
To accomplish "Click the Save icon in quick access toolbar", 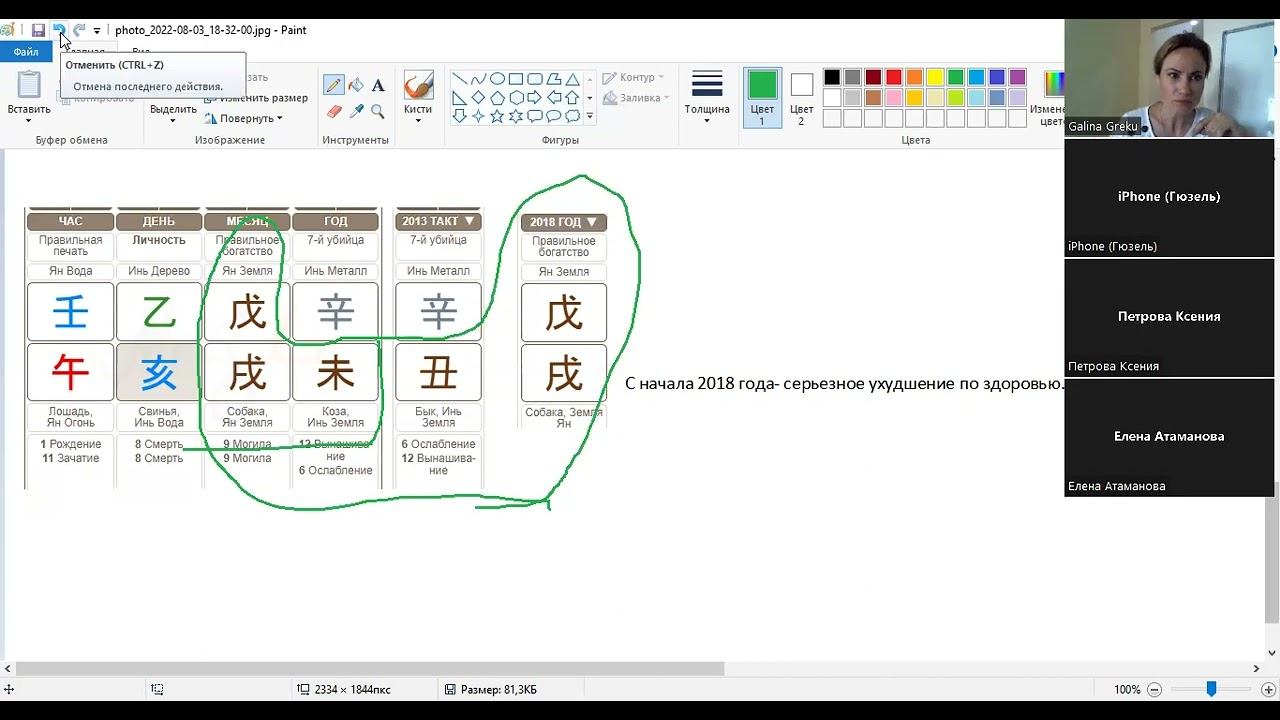I will [x=38, y=30].
